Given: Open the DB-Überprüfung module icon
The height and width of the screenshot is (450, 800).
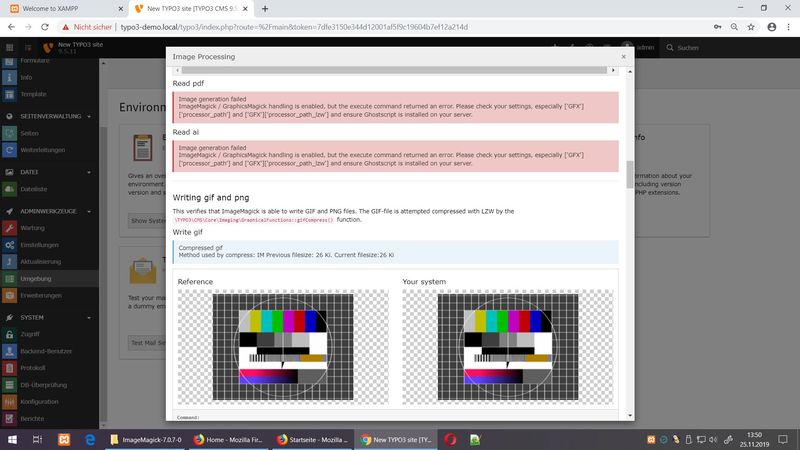Looking at the screenshot, I should tap(9, 385).
